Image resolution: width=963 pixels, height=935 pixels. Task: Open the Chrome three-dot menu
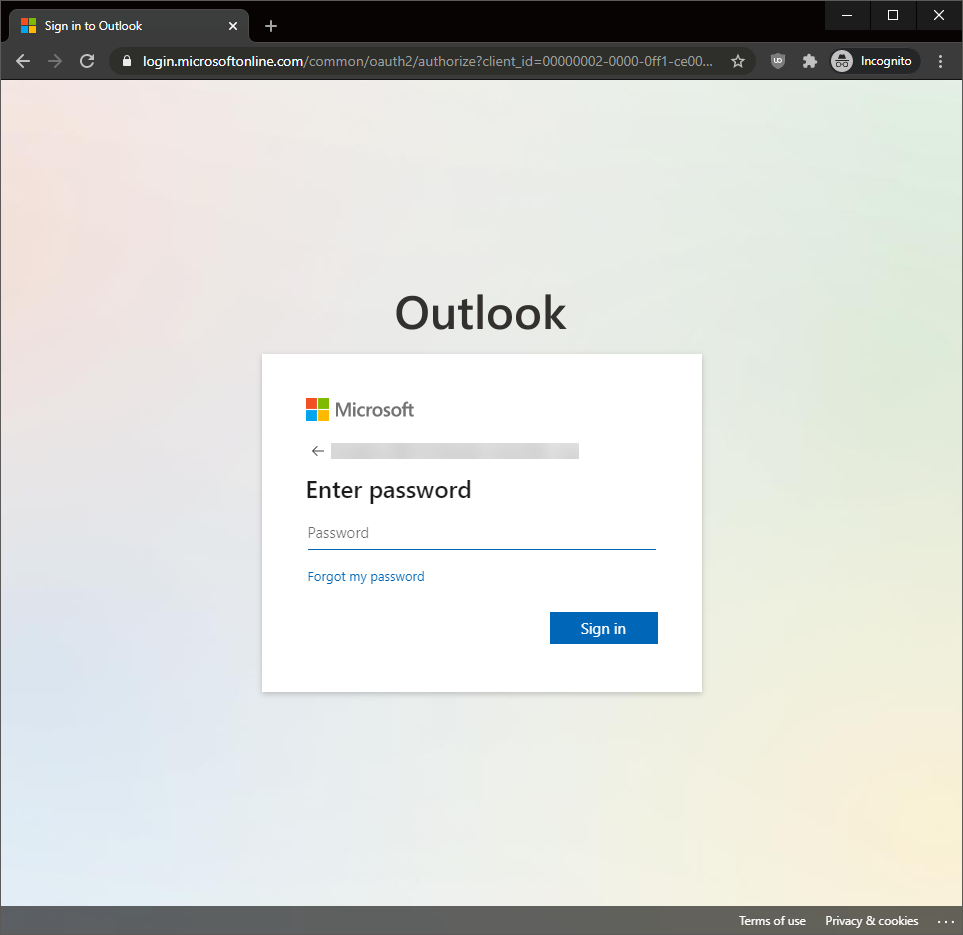[x=940, y=61]
